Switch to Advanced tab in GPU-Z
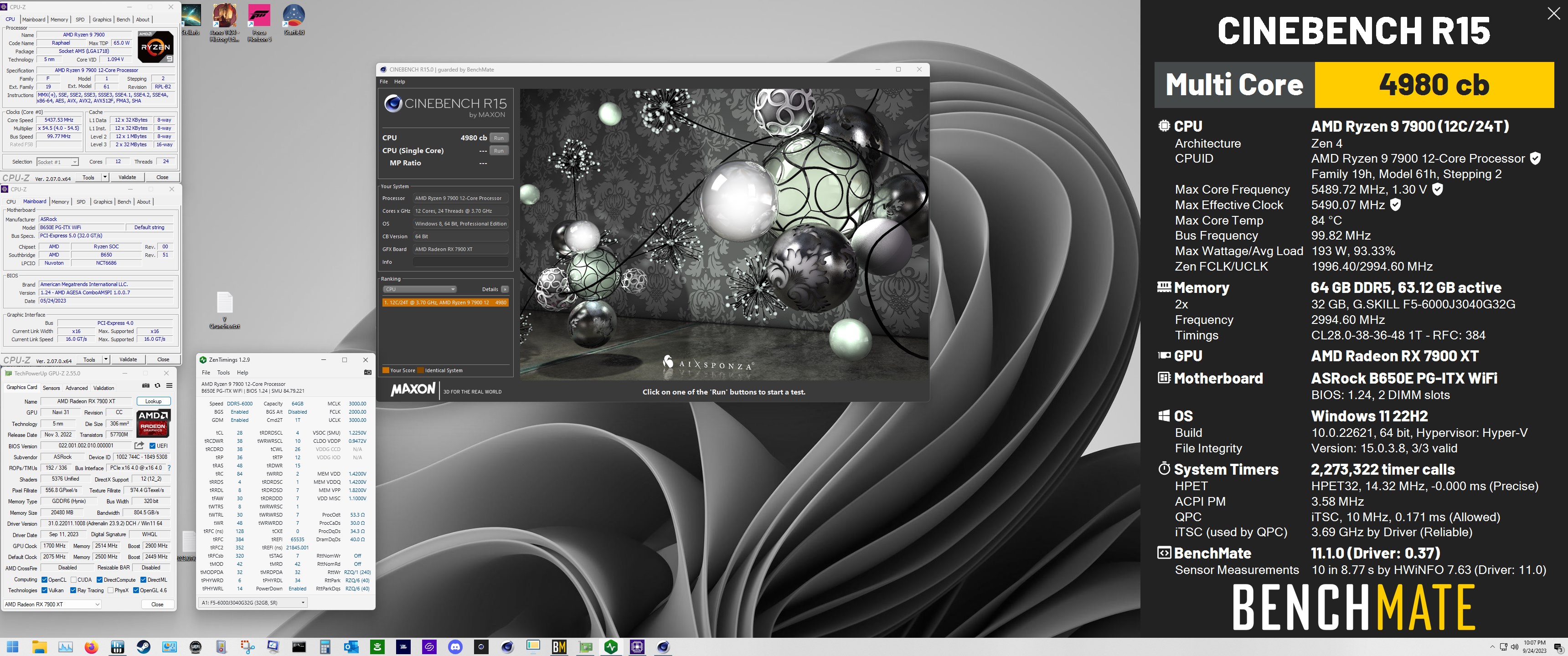Screen dimensions: 1568x656 click(76, 388)
